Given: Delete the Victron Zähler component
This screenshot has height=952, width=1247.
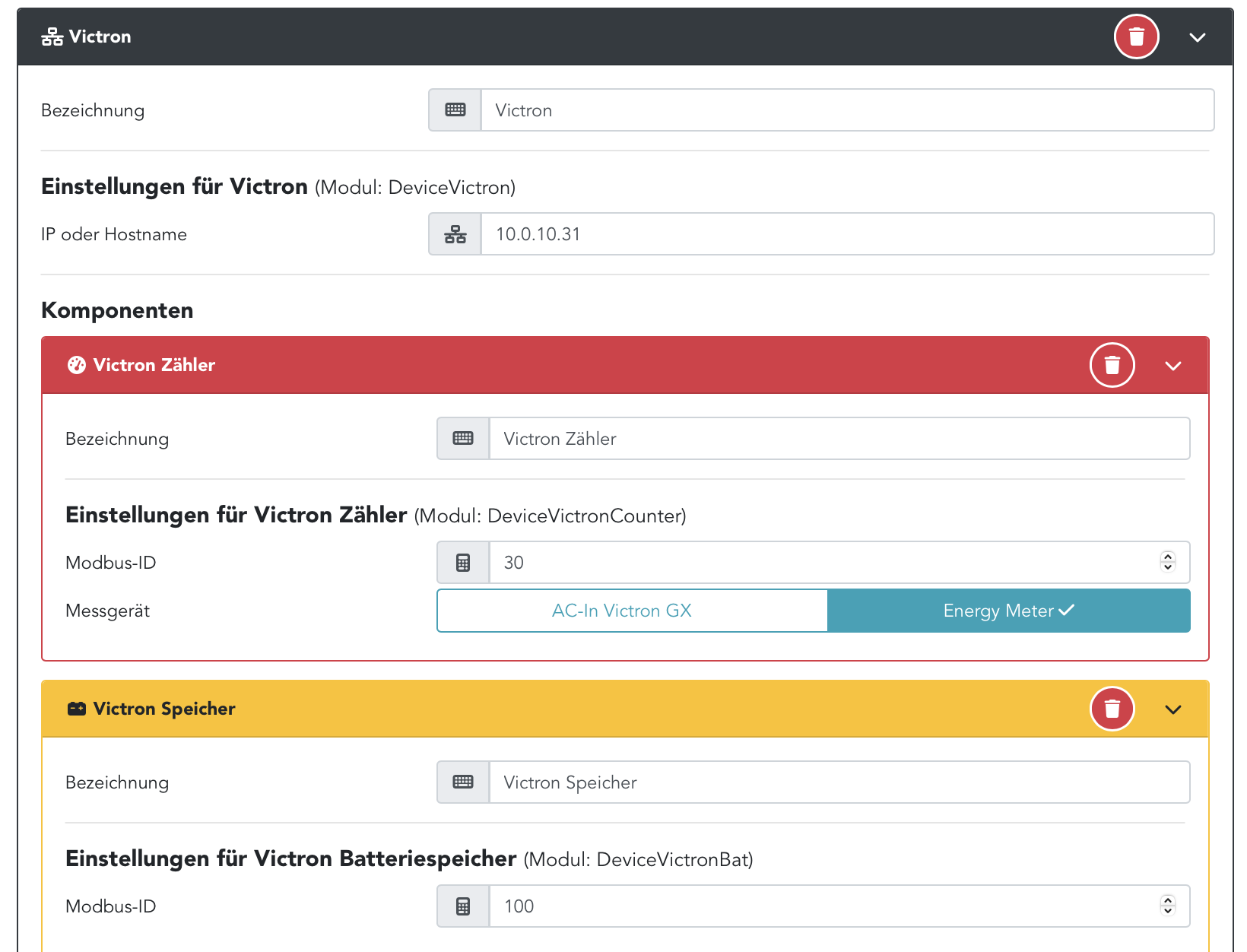Looking at the screenshot, I should pyautogui.click(x=1112, y=365).
